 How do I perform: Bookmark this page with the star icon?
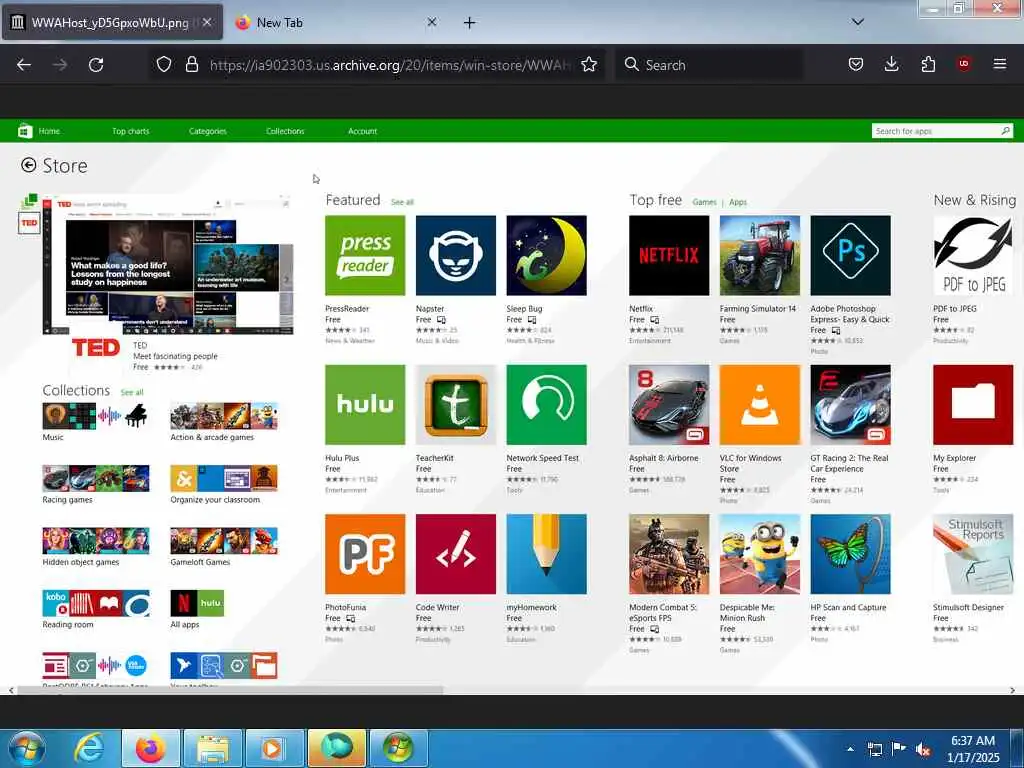point(588,64)
